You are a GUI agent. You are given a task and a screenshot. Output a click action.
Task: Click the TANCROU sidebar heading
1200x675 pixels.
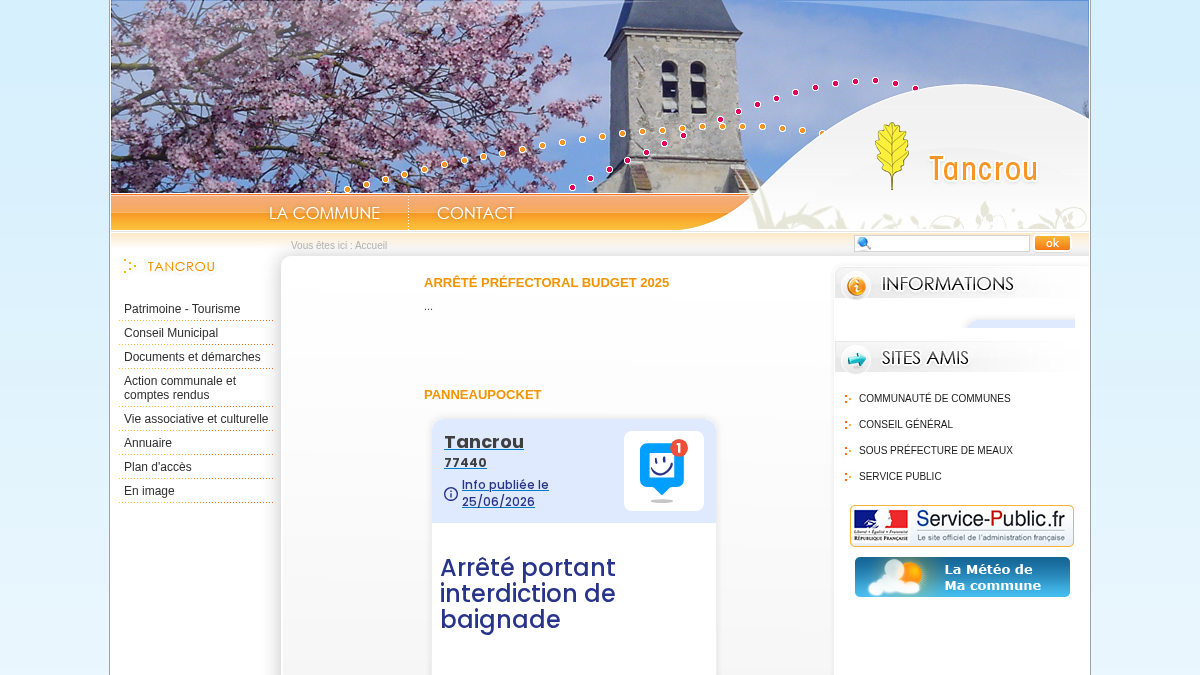[x=181, y=267]
